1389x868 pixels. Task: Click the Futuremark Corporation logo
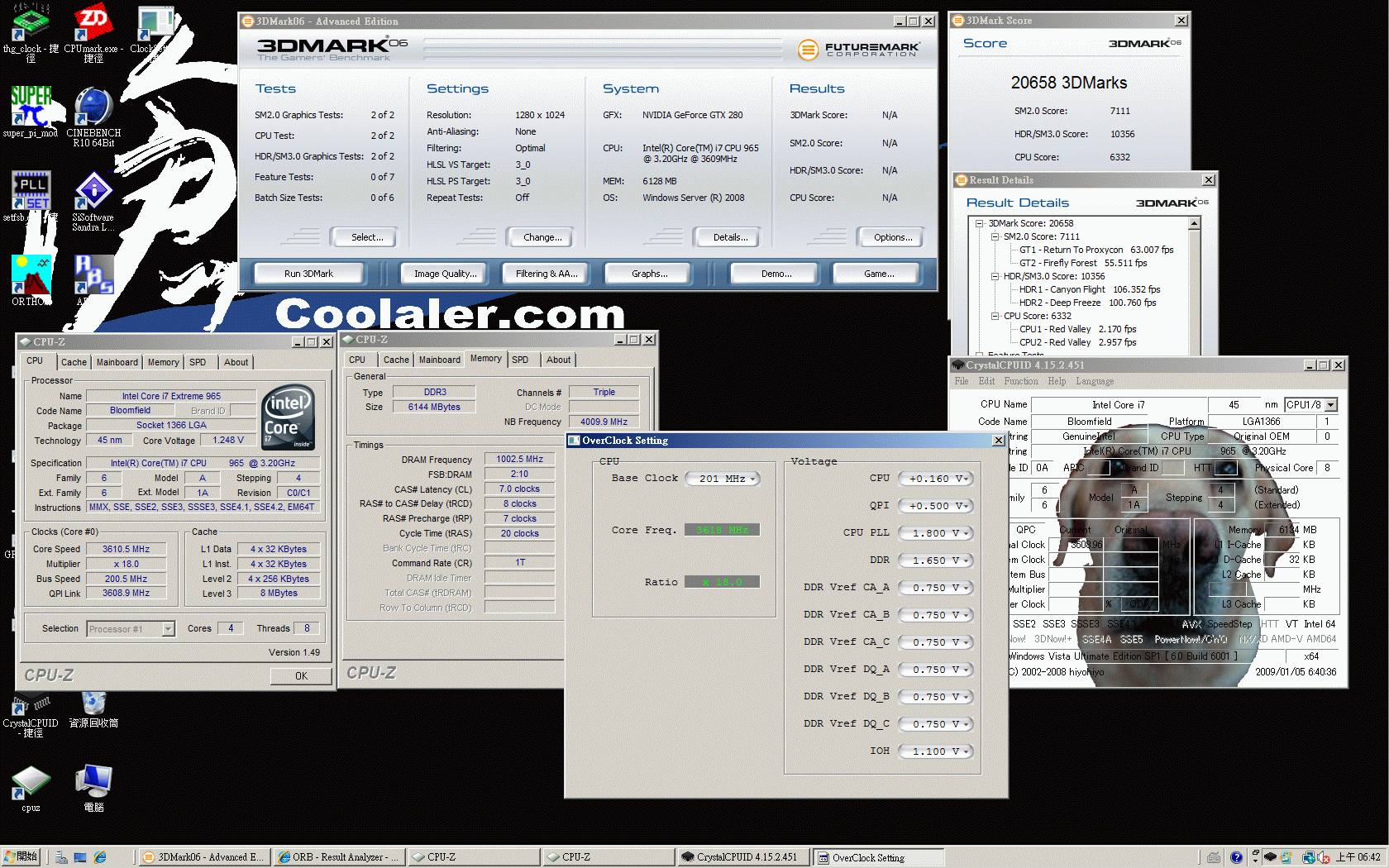point(857,50)
